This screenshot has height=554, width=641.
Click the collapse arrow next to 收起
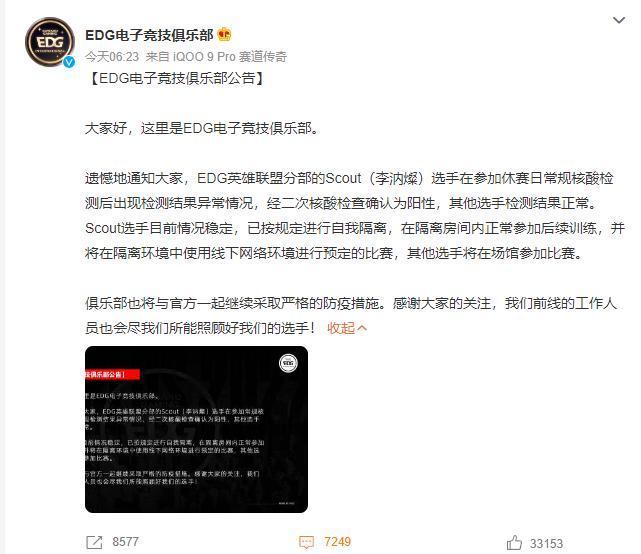tap(362, 328)
